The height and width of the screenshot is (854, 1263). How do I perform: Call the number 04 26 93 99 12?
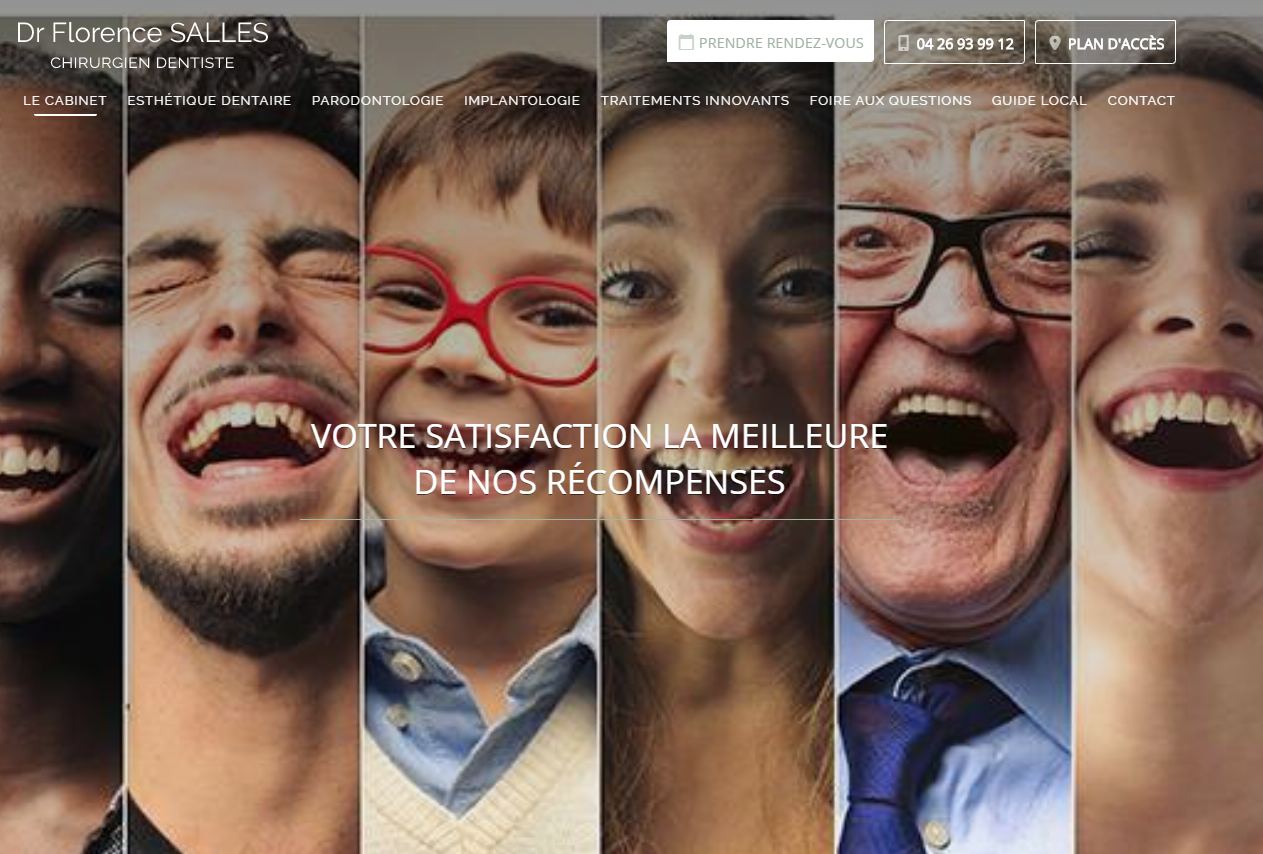pos(954,42)
